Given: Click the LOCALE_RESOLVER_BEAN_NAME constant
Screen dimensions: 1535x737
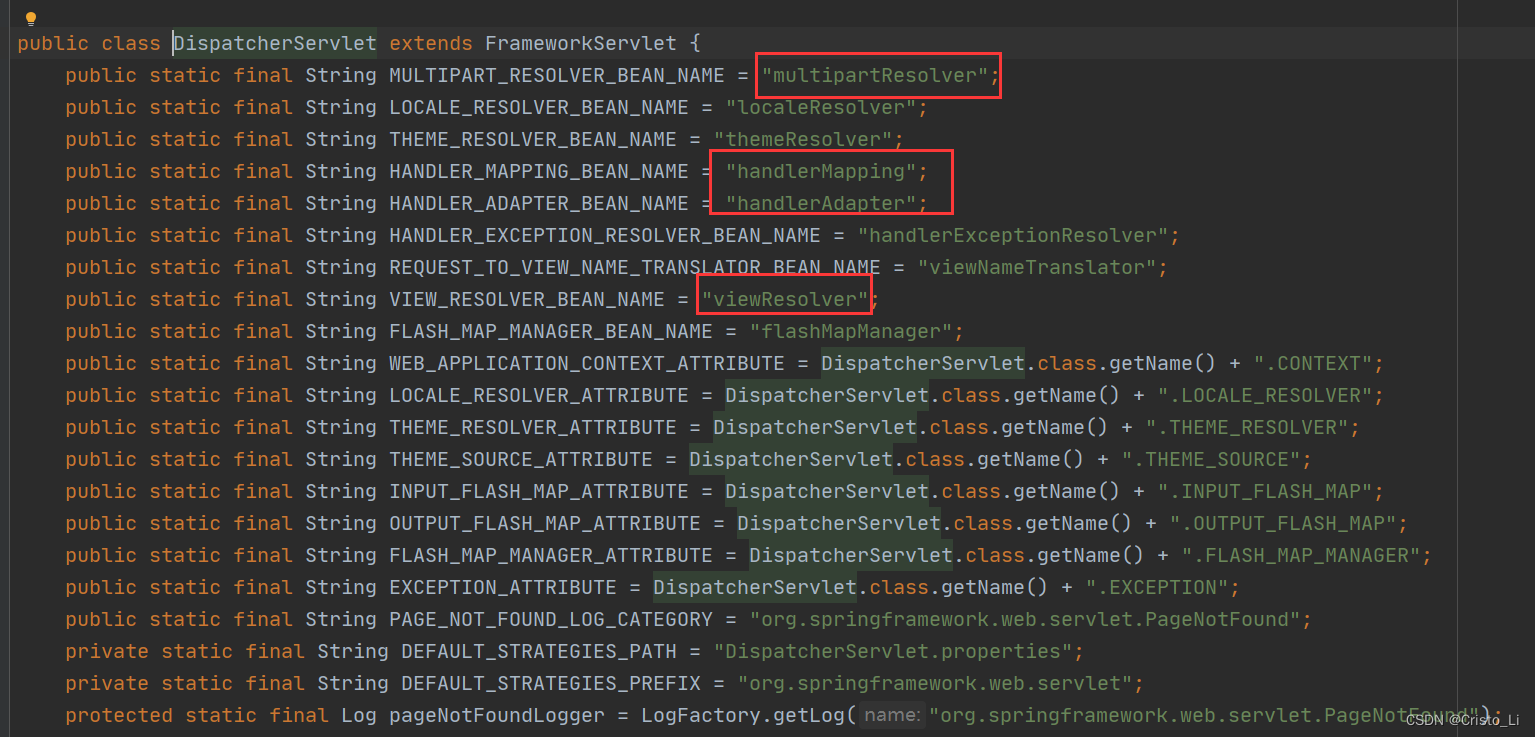Looking at the screenshot, I should click(539, 107).
